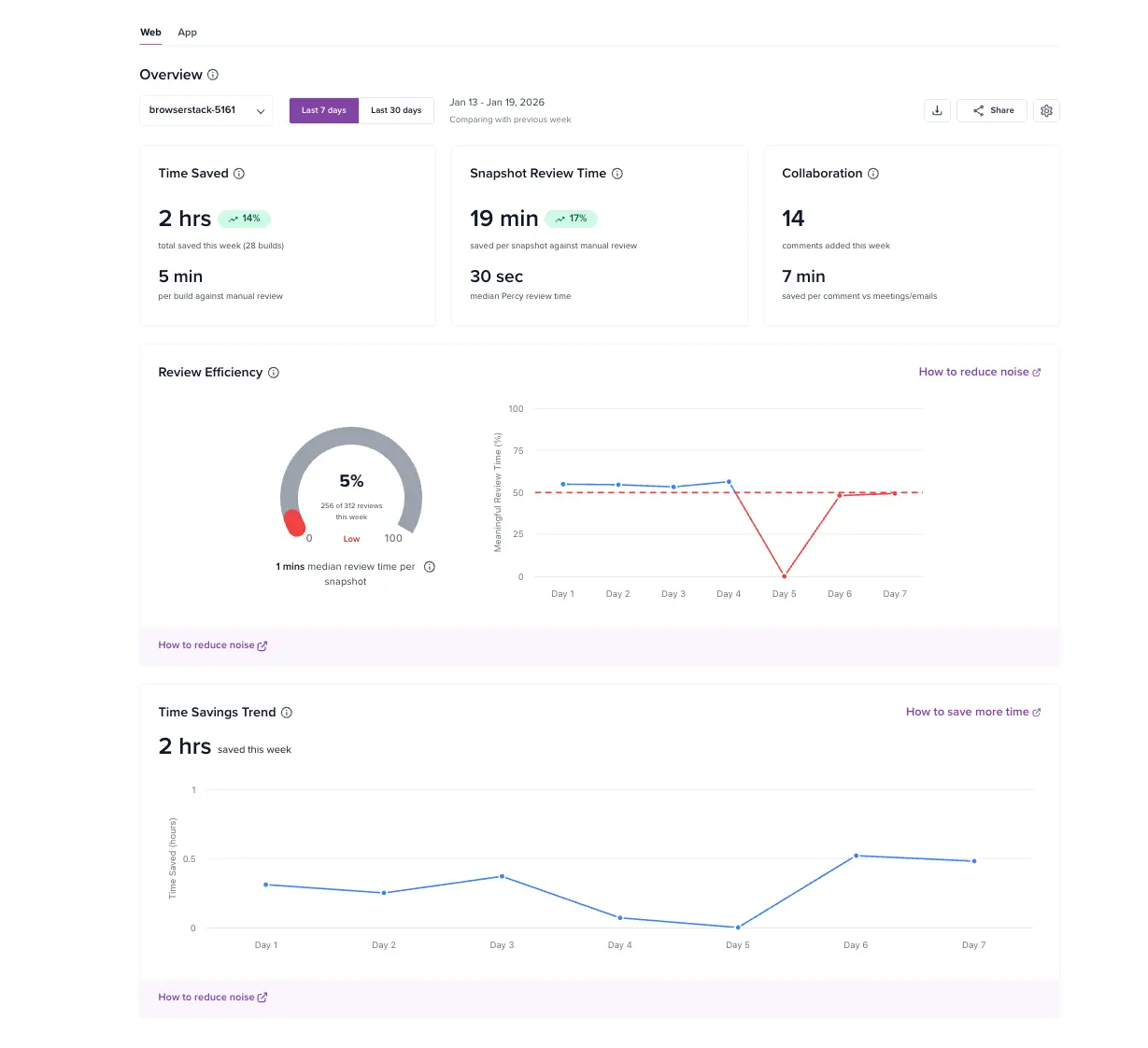Click the Time Savings Trend info icon
1148x1048 pixels.
[x=287, y=712]
